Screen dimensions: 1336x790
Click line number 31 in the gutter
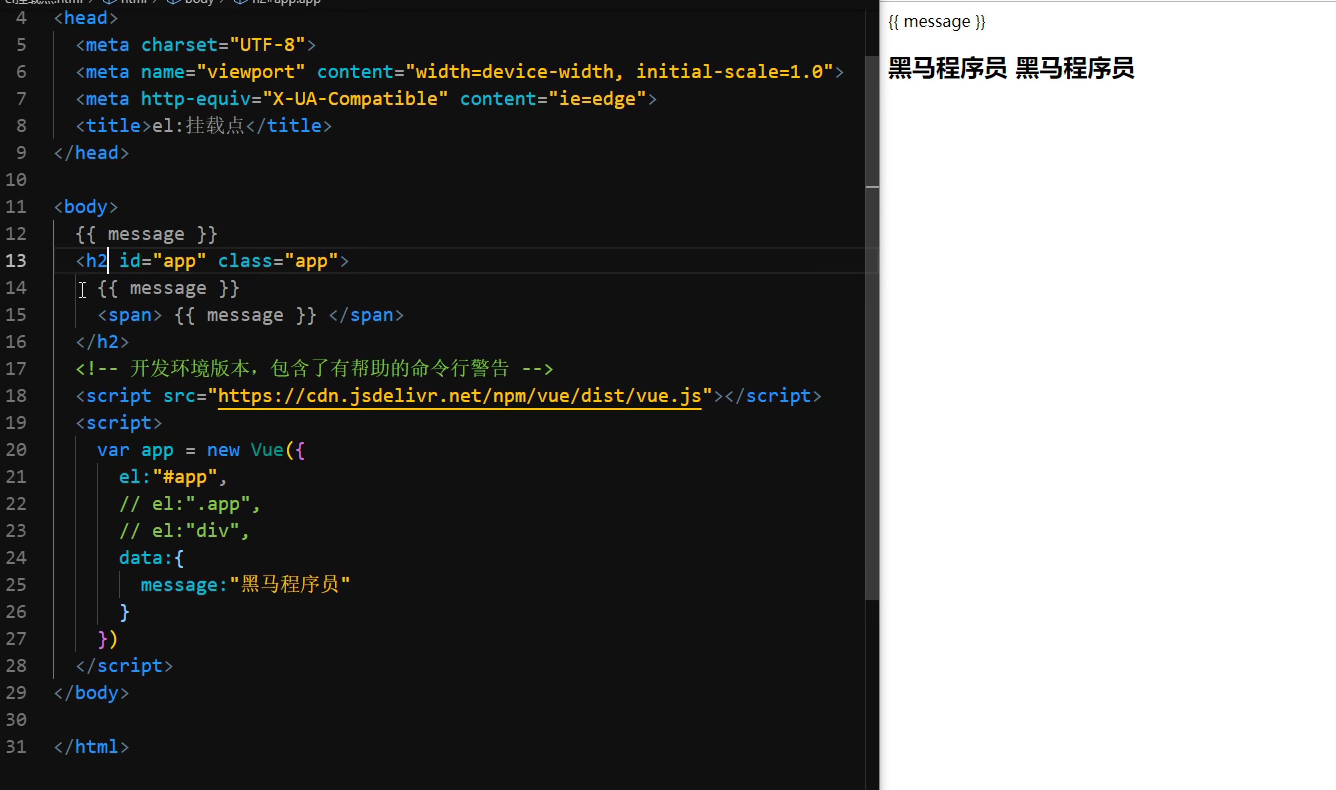tap(16, 747)
